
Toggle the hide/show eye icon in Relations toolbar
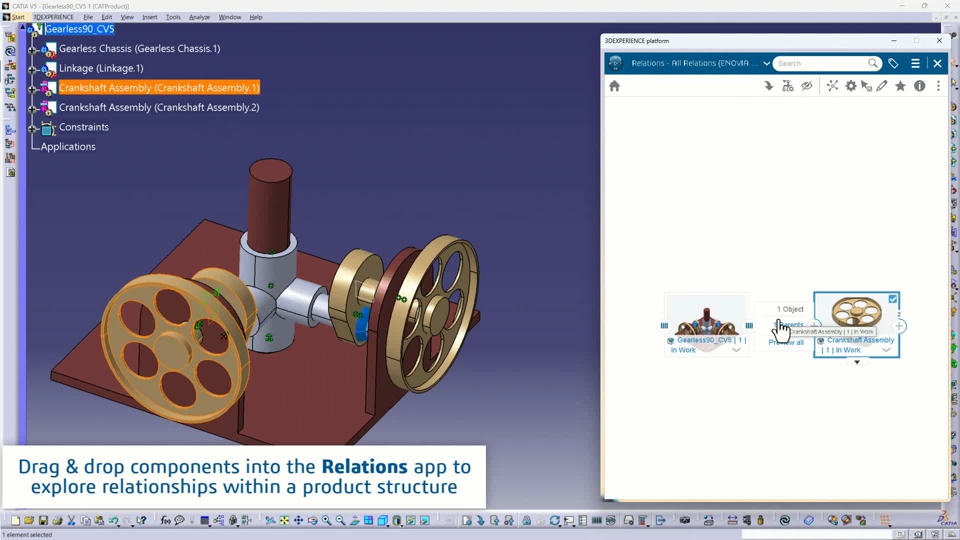[x=807, y=86]
